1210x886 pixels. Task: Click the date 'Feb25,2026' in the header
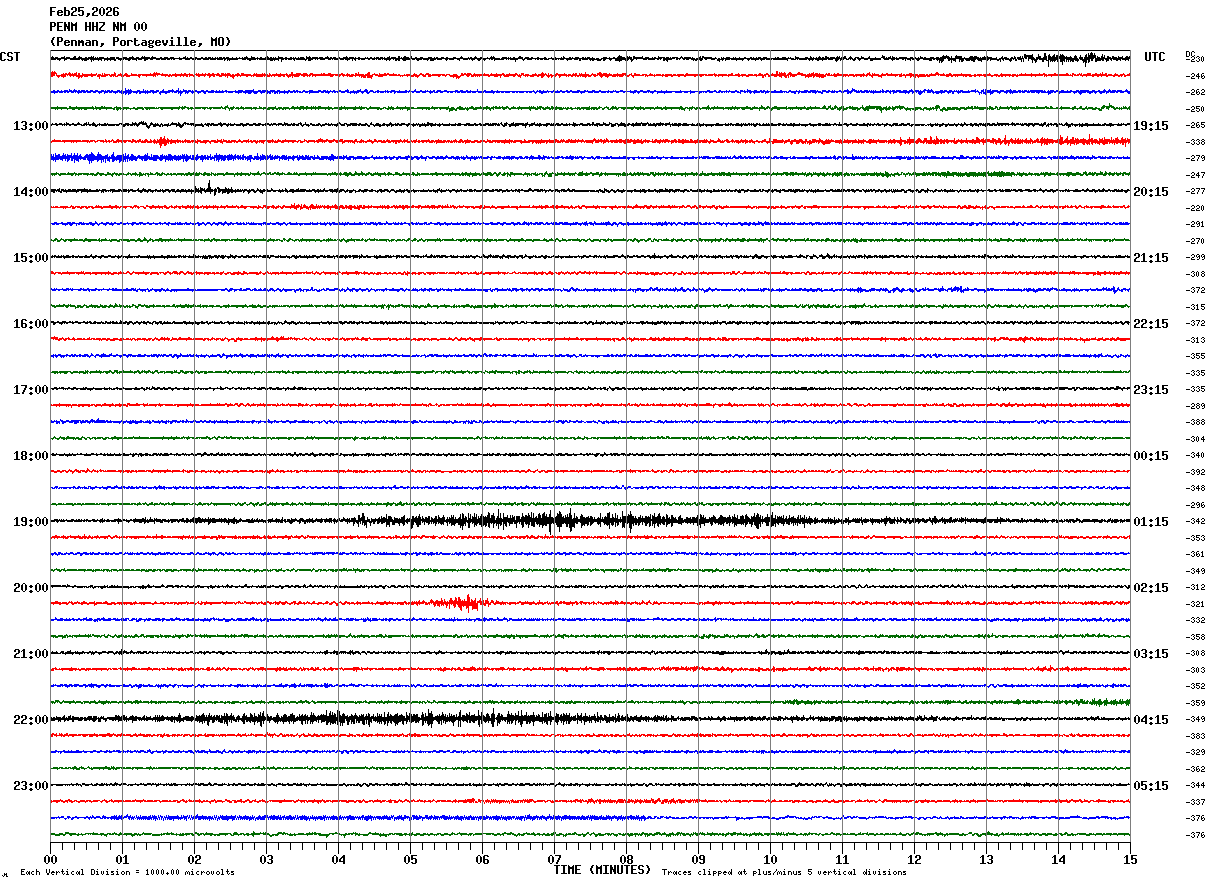click(x=83, y=12)
